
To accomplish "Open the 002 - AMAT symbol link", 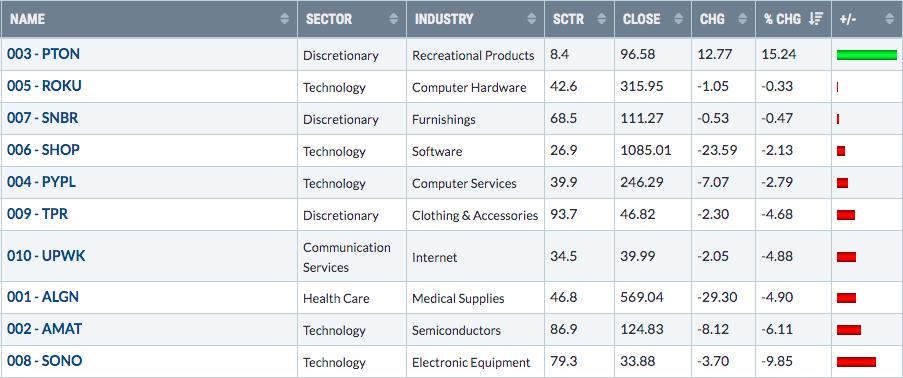I will [44, 330].
